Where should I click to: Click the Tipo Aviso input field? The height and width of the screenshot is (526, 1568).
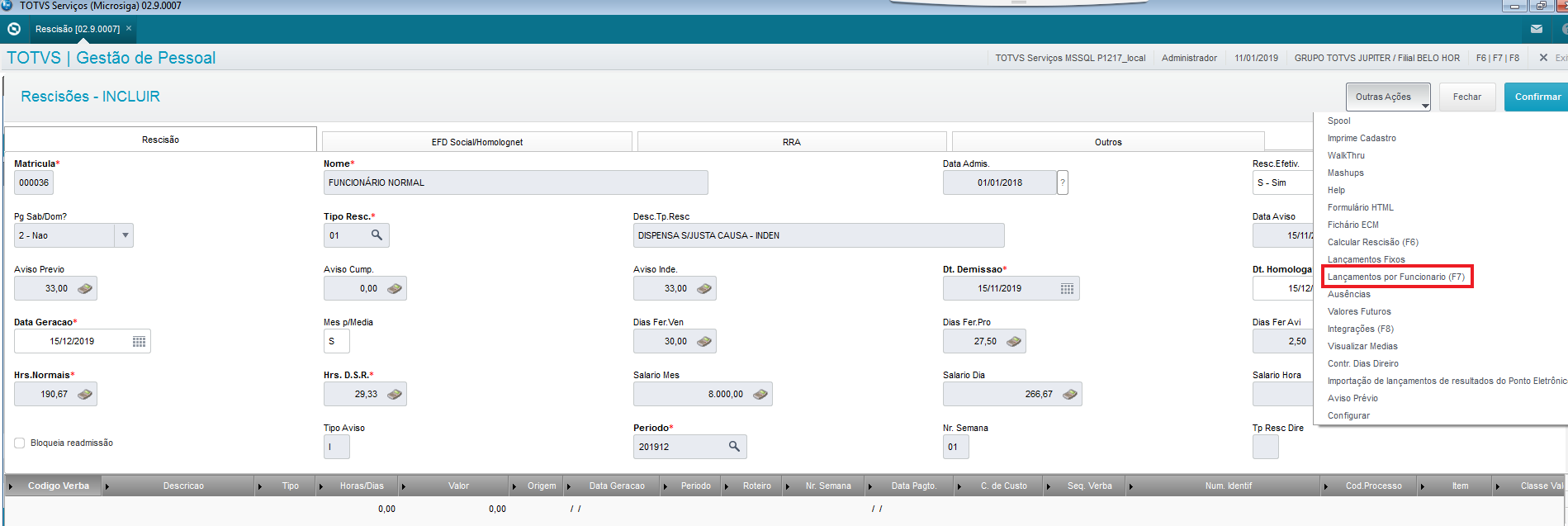click(336, 447)
